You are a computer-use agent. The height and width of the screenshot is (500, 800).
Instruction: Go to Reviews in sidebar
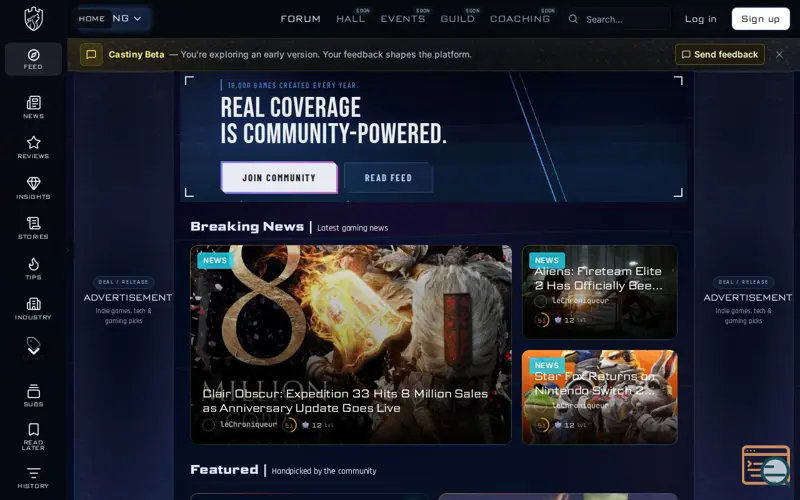coord(33,147)
